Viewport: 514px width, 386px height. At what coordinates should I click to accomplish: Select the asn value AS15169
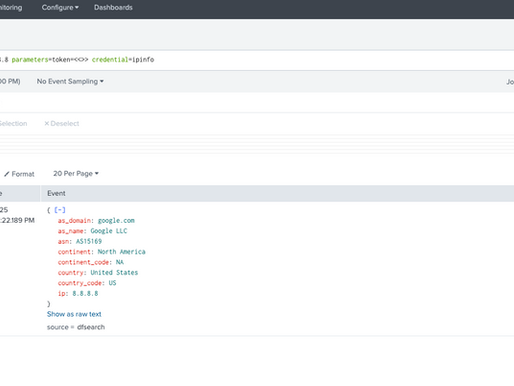89,241
